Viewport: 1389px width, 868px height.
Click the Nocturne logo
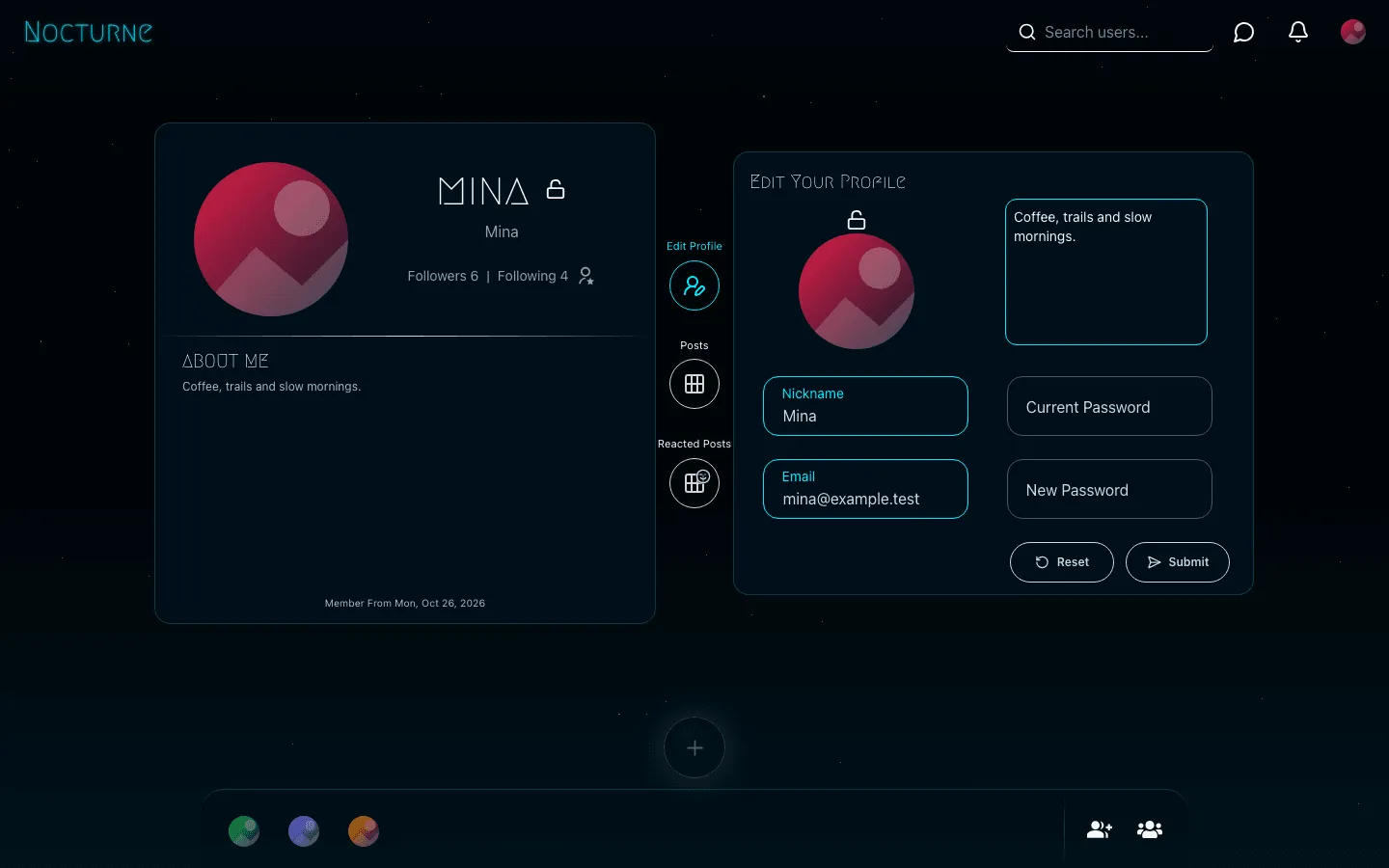88,32
